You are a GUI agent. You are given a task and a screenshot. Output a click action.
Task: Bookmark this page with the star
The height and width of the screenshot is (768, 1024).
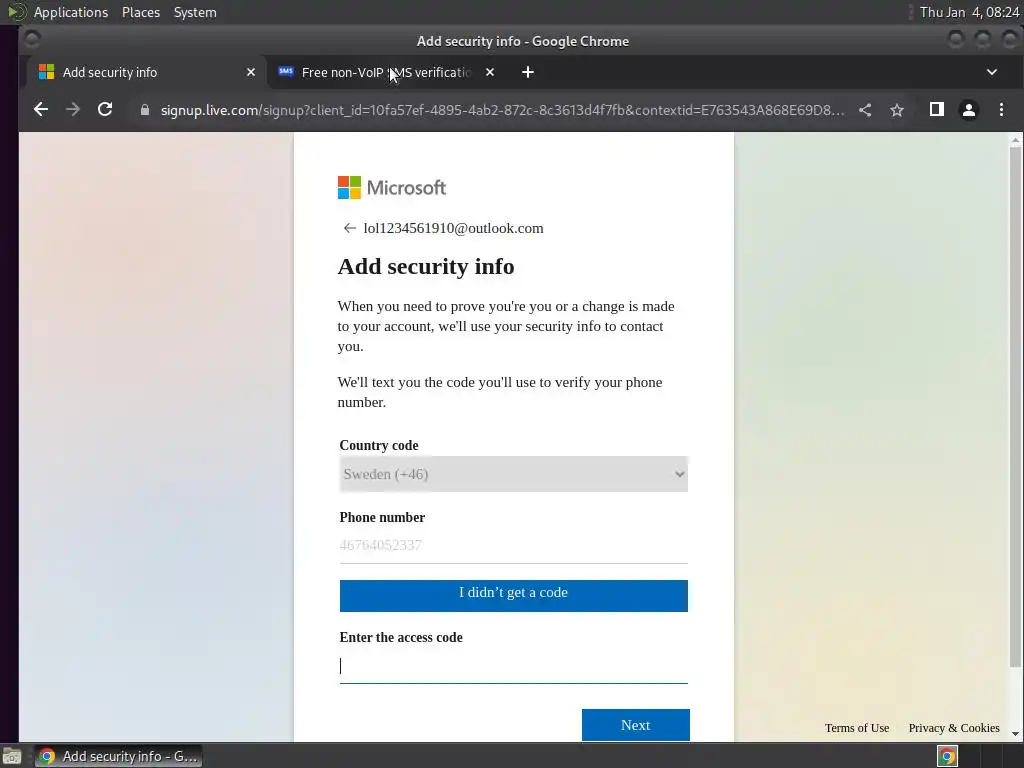point(897,110)
